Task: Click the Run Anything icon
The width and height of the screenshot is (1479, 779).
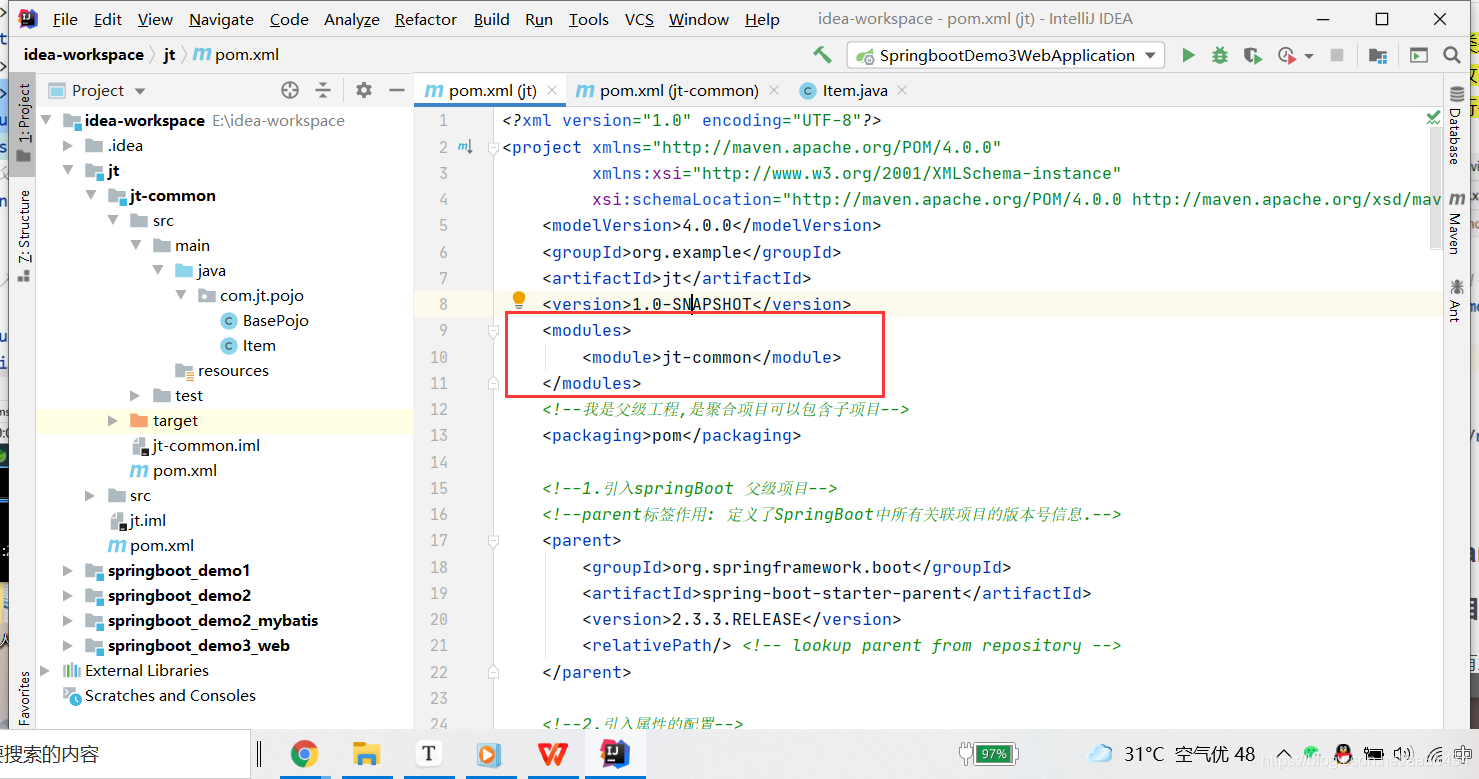Action: point(1418,55)
